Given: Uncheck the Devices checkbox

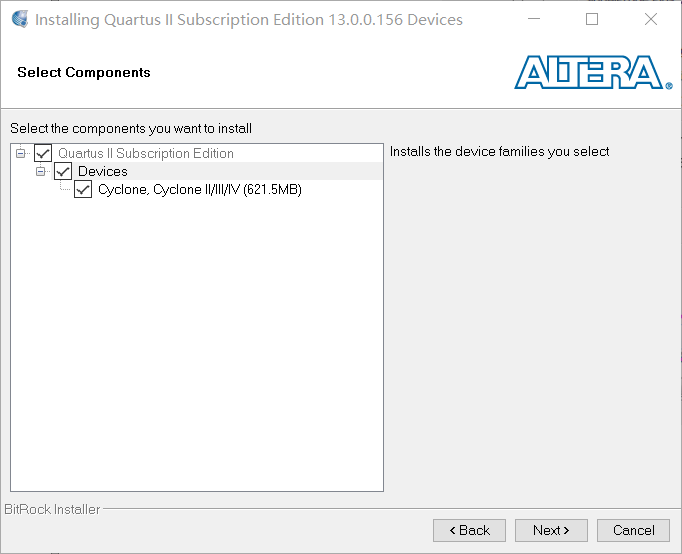Looking at the screenshot, I should 63,171.
